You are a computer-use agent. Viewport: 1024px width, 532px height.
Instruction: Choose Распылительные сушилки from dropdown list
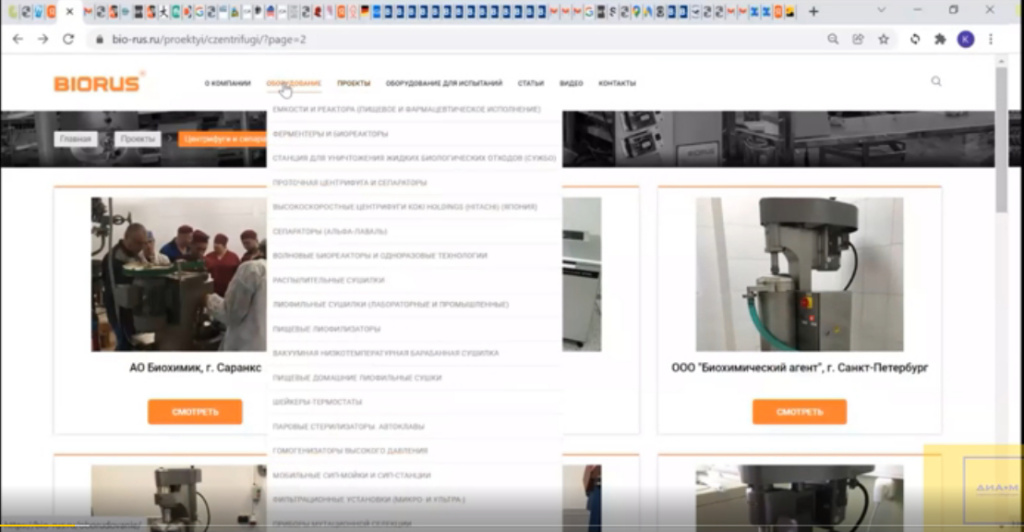[328, 280]
